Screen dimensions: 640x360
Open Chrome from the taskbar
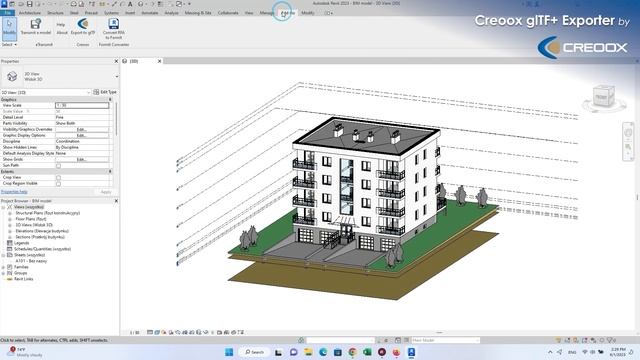coord(352,352)
